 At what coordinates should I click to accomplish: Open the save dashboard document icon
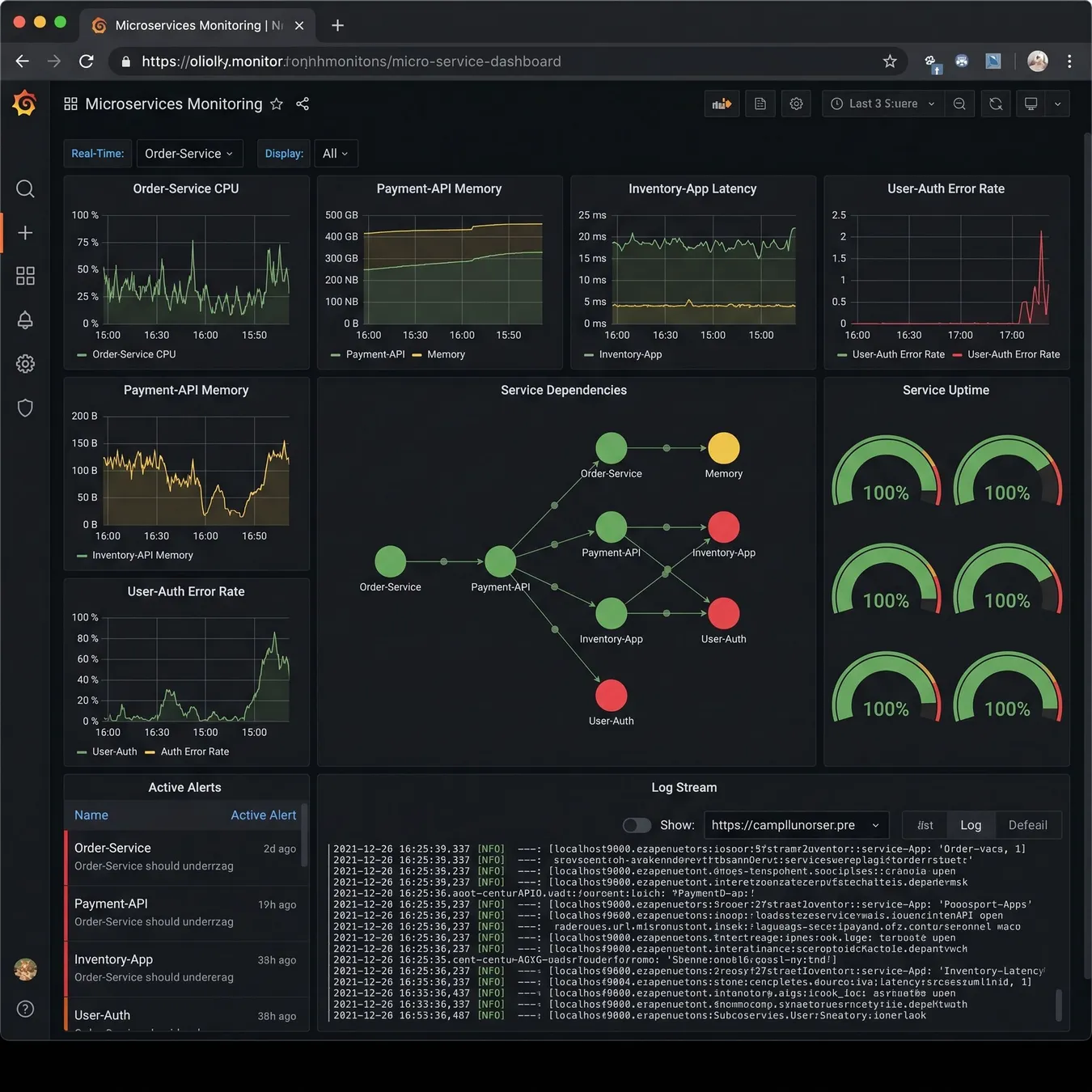(760, 104)
